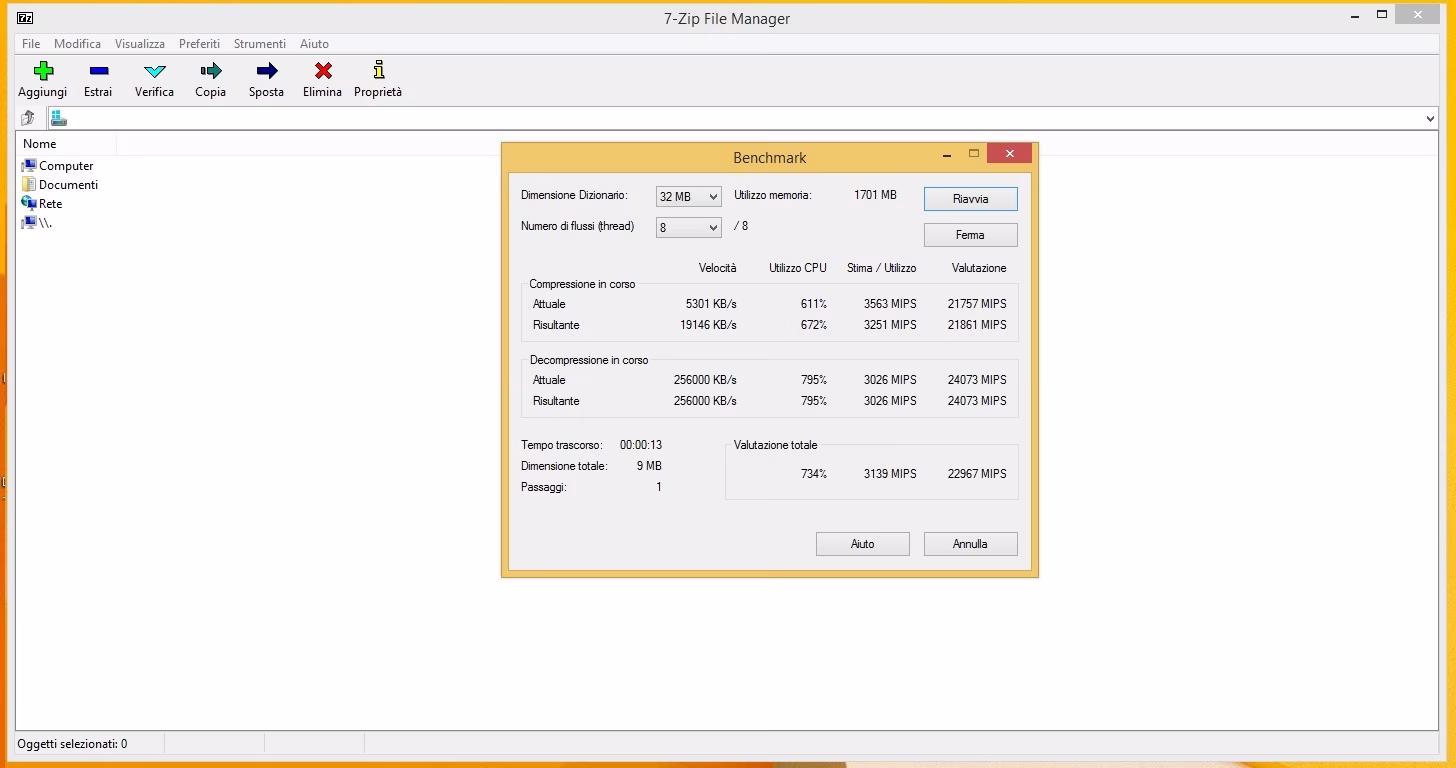This screenshot has width=1456, height=768.
Task: Click the 19146 KB/s resulting speed value
Action: point(708,325)
